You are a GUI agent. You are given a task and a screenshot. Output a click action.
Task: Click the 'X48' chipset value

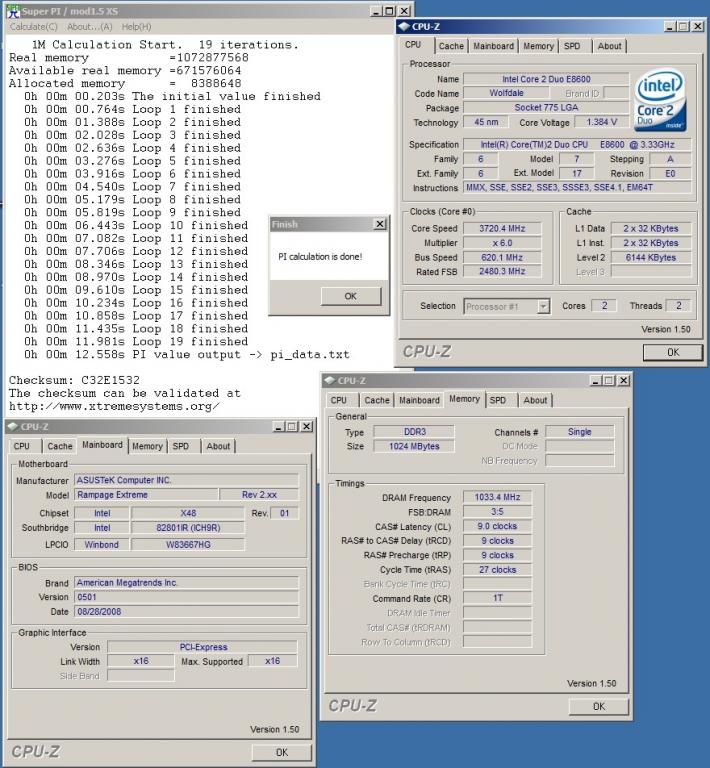[x=188, y=513]
